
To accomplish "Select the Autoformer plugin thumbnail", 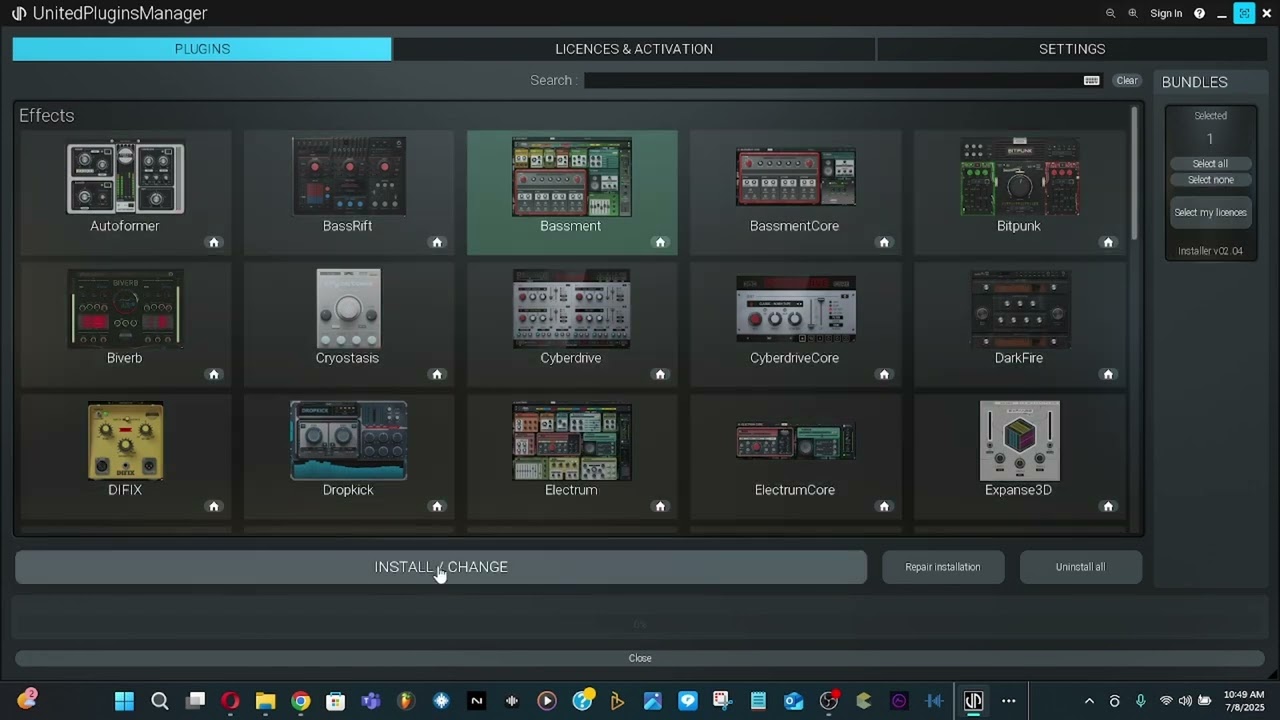I will pos(125,178).
